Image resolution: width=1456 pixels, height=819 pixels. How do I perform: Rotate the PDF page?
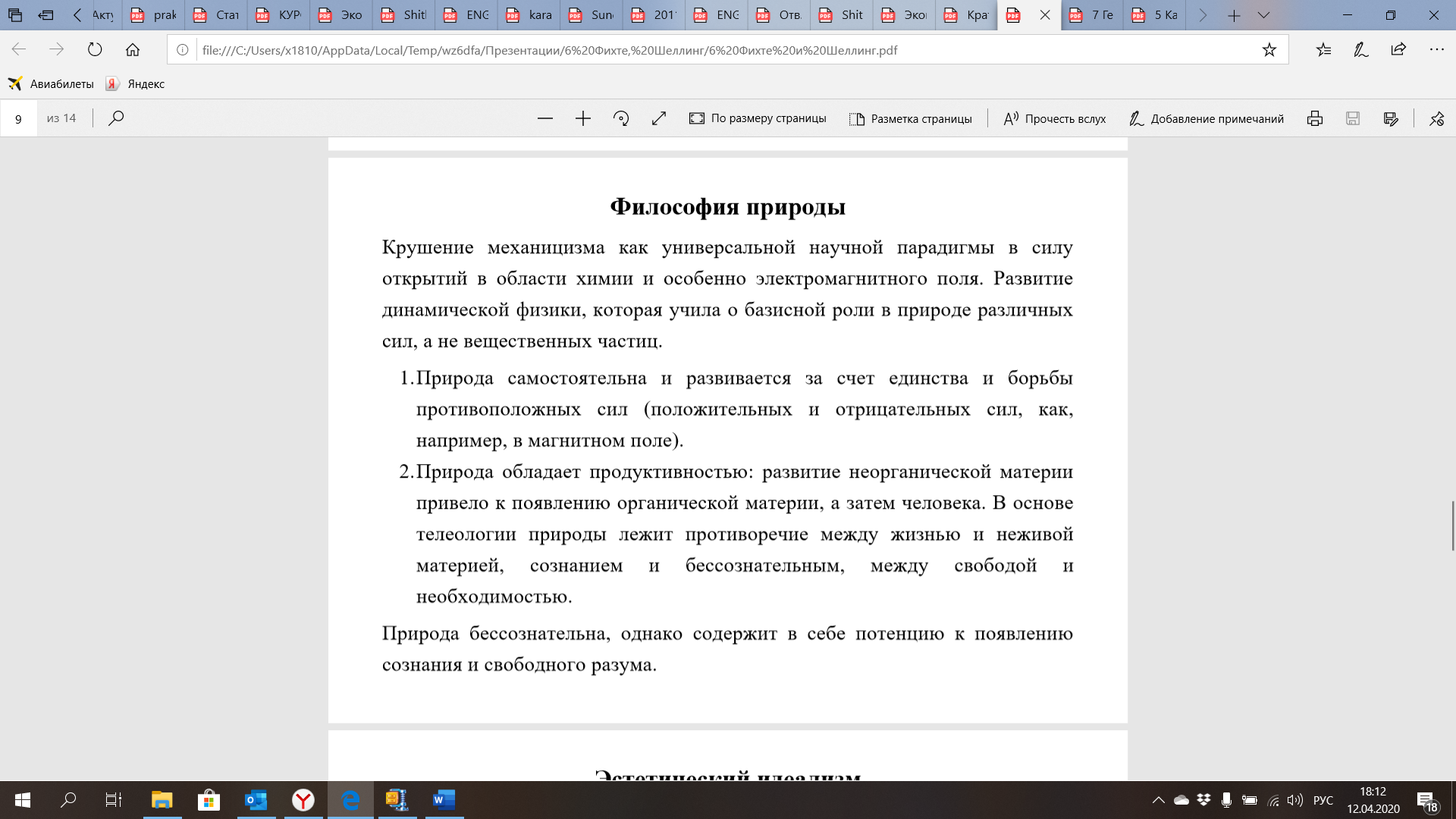[x=621, y=118]
